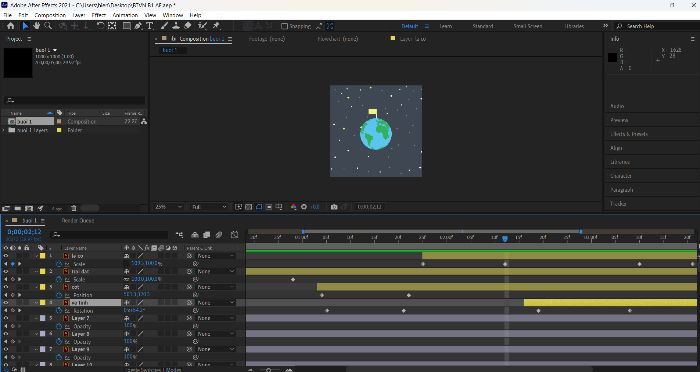Collapse layer 1 with its twirl arrow

tap(37, 256)
